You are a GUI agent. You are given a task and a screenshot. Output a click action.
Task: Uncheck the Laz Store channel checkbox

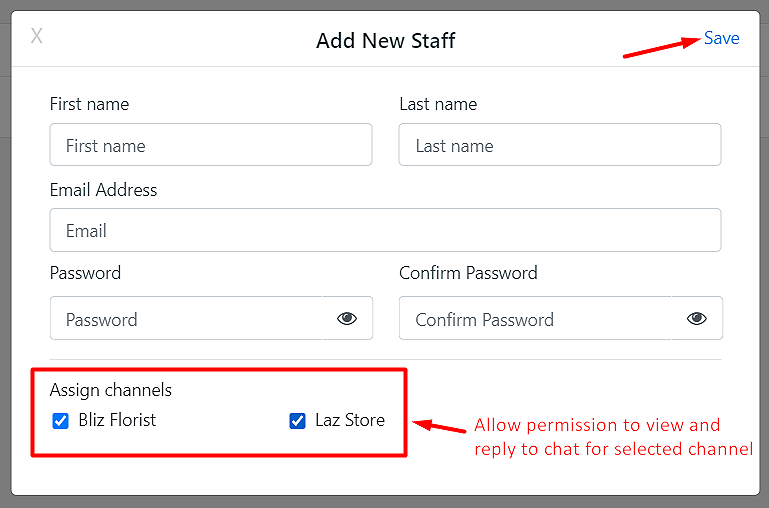(297, 421)
